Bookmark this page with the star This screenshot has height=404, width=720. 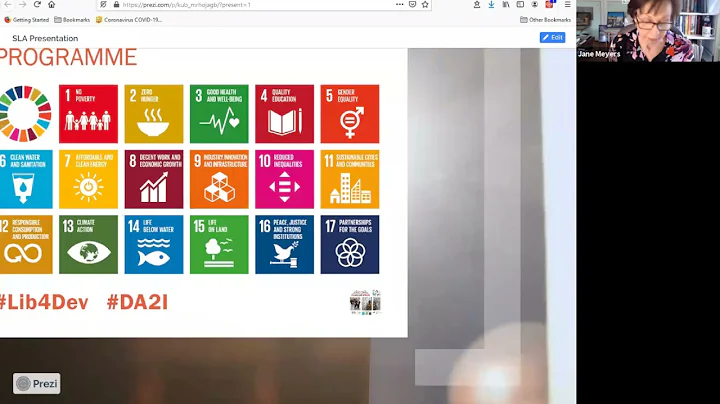click(425, 5)
